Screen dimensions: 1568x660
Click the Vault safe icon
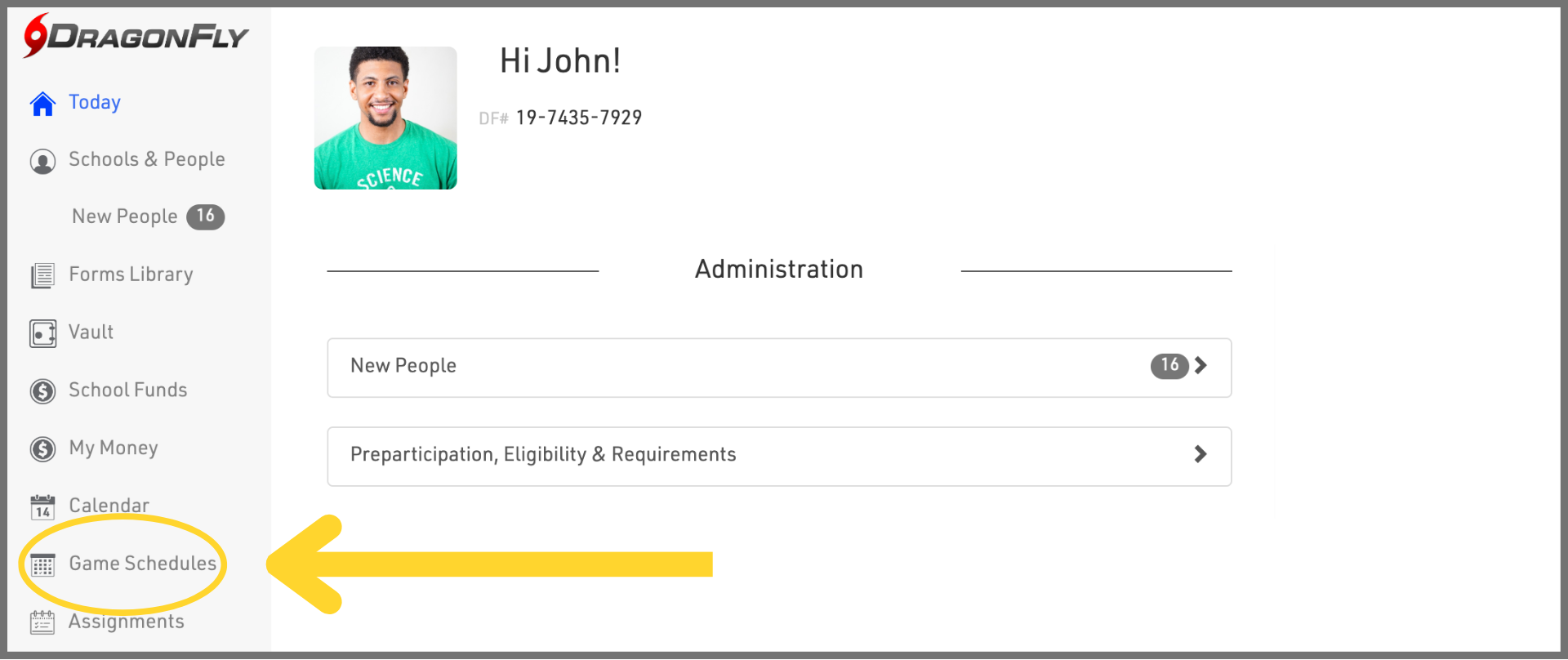coord(42,333)
